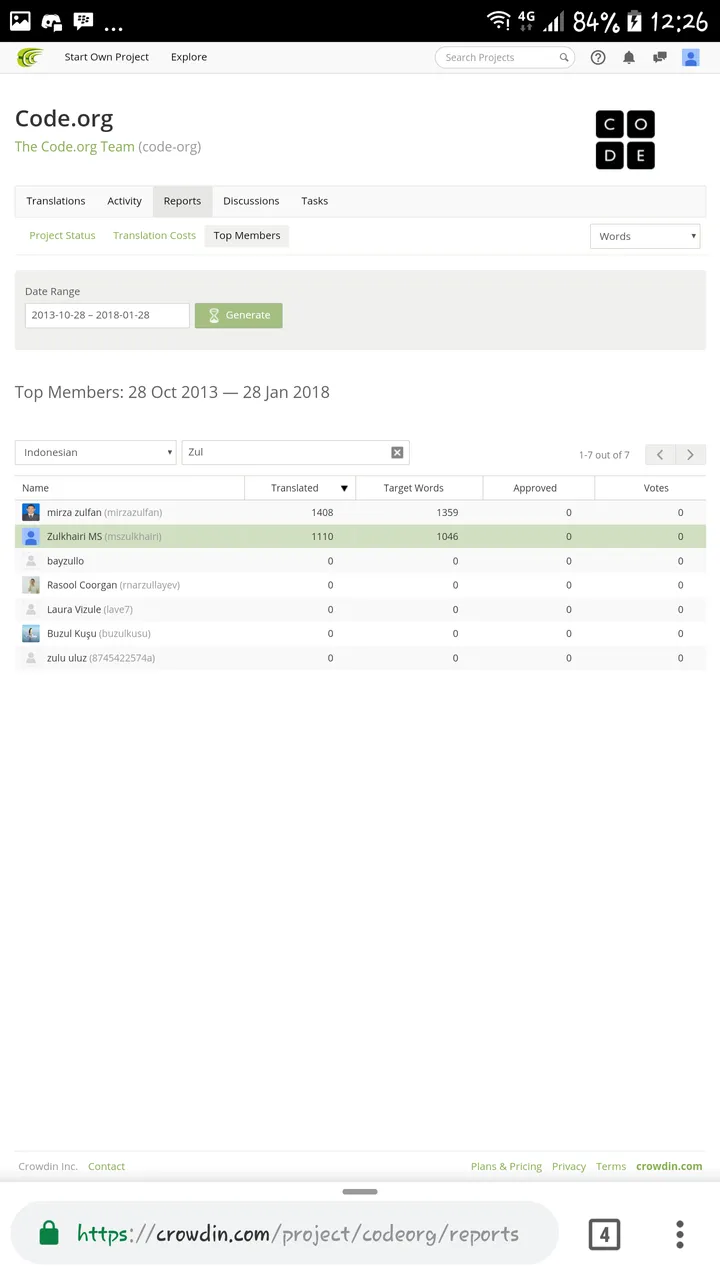The height and width of the screenshot is (1280, 720).
Task: Switch to the Translations tab
Action: point(56,201)
